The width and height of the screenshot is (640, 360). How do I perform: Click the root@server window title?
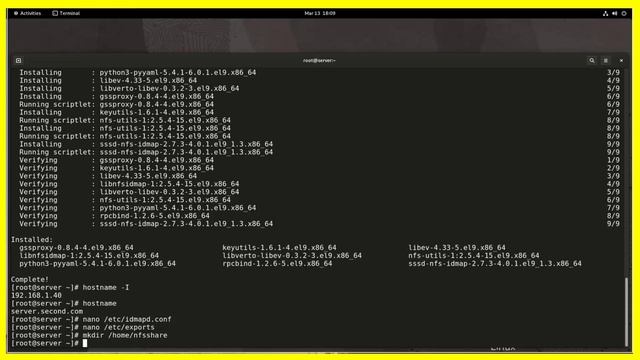(x=319, y=60)
